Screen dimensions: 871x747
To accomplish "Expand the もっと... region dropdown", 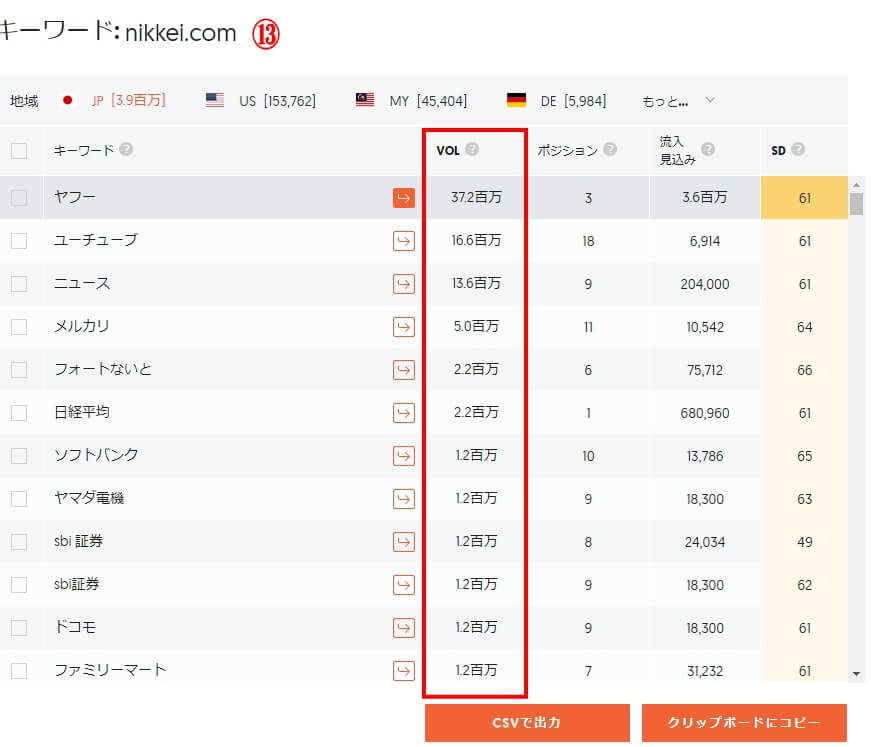I will tap(678, 101).
